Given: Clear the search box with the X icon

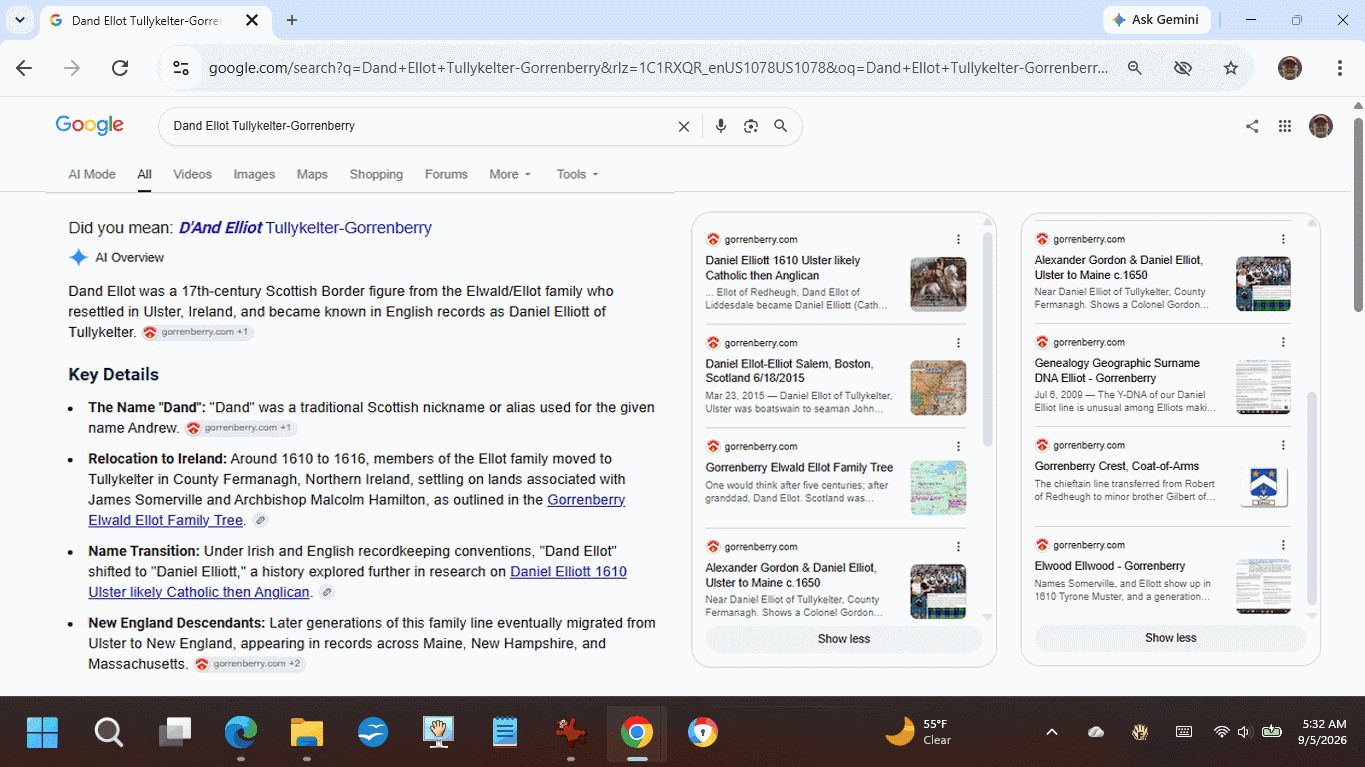Looking at the screenshot, I should [x=684, y=126].
